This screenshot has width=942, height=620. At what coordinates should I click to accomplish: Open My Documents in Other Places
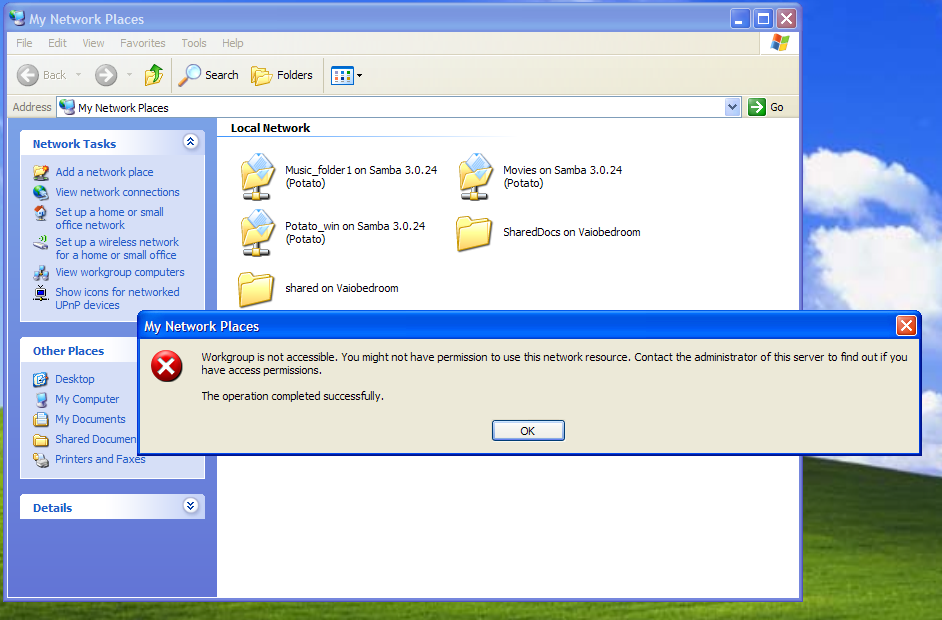[x=90, y=419]
